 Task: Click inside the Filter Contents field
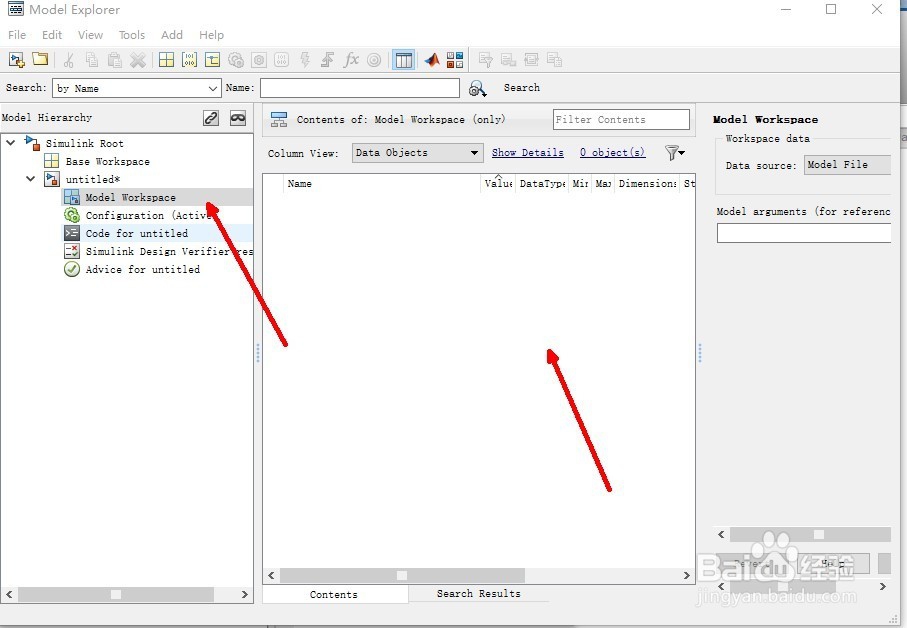pos(621,119)
